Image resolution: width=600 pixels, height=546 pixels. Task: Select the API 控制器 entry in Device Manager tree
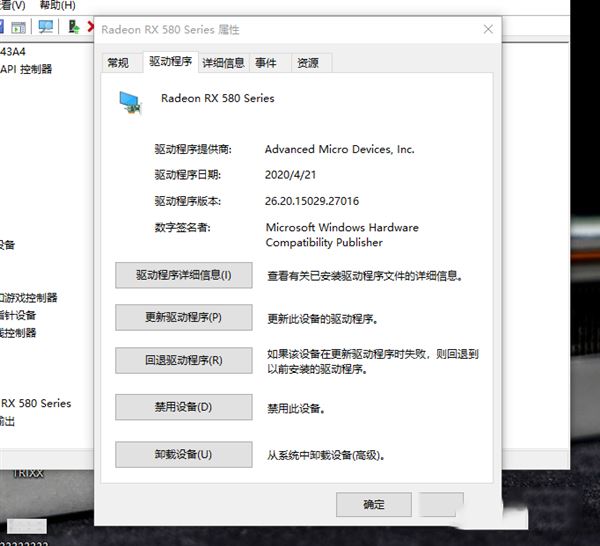pos(26,69)
